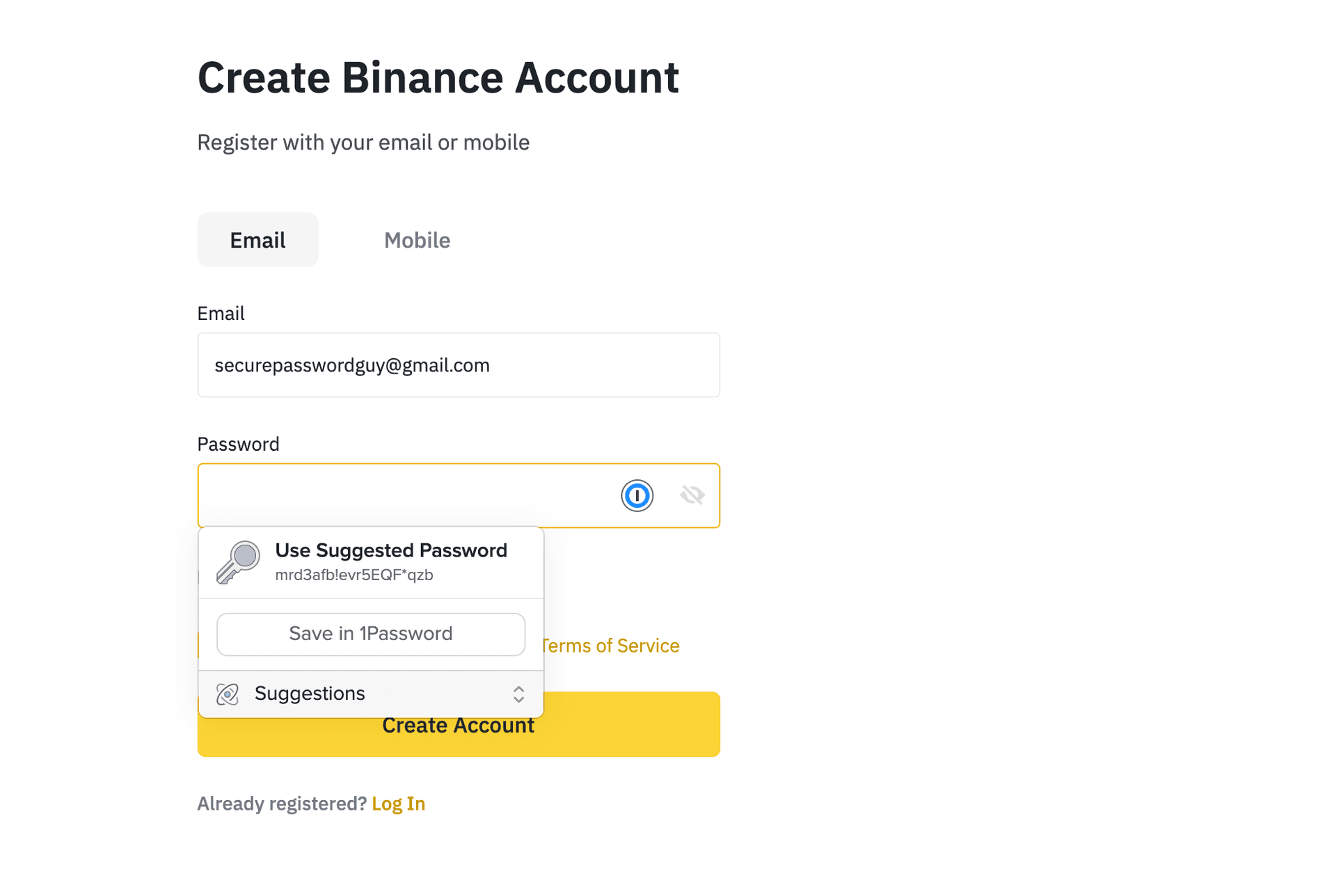Click the Email input field
The image size is (1336, 896).
459,364
